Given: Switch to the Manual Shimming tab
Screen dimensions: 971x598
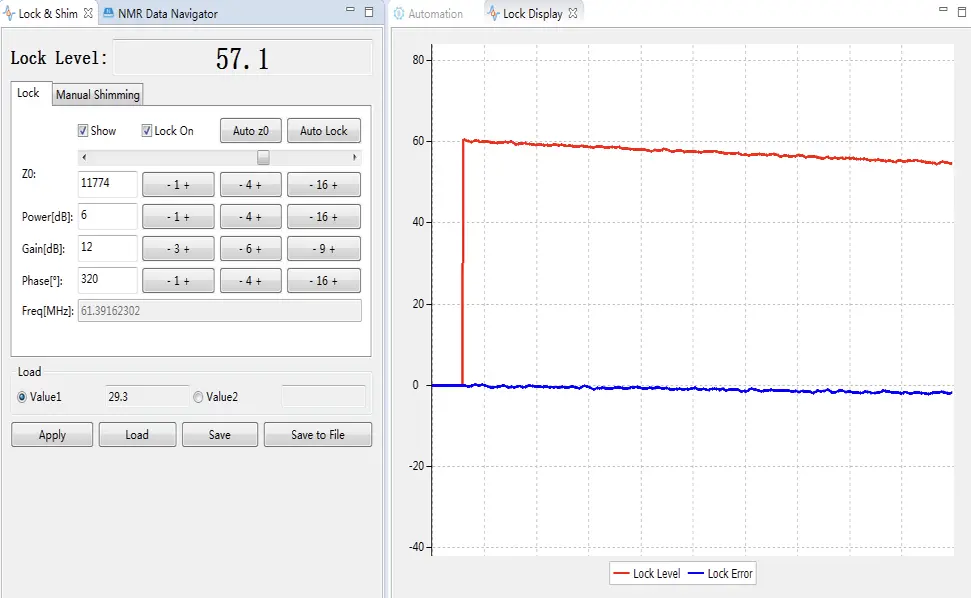Looking at the screenshot, I should click(98, 95).
